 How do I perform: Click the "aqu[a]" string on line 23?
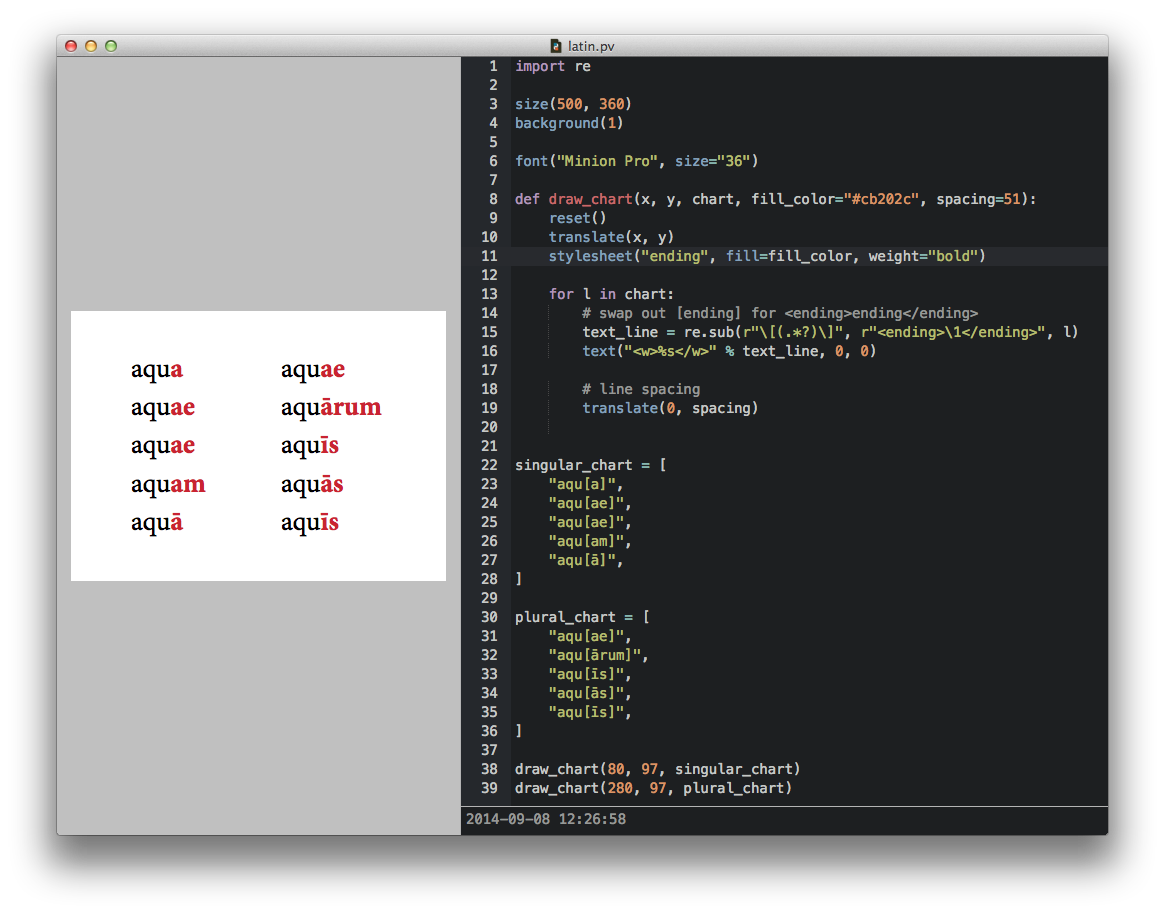coord(582,484)
